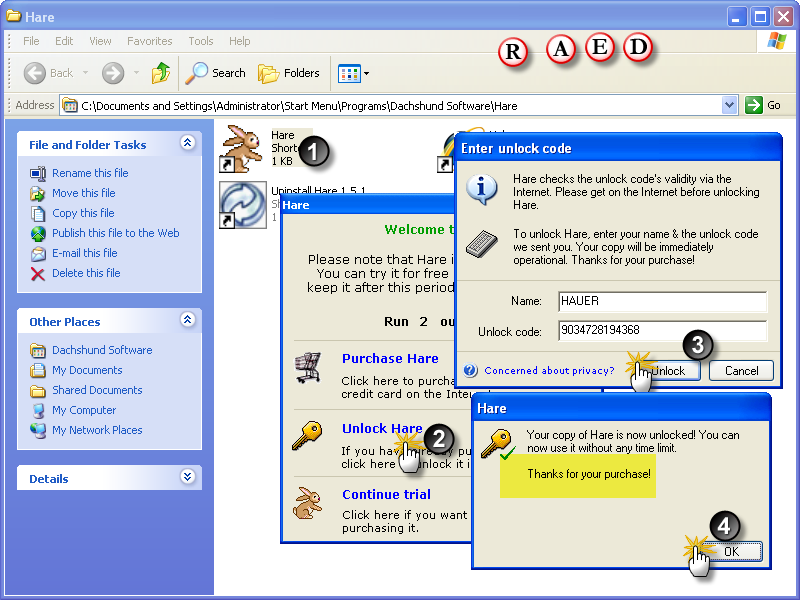This screenshot has height=600, width=800.
Task: Click the E-mail envelope icon
Action: [38, 254]
